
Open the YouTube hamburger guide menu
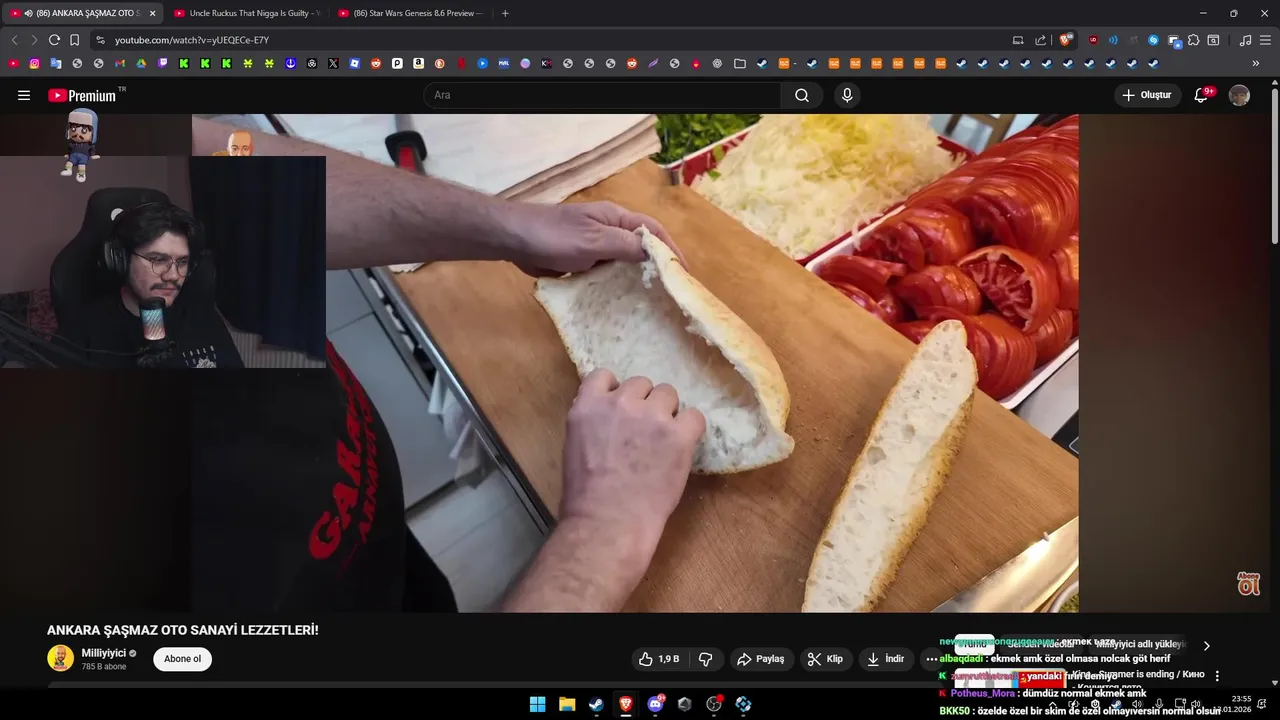(24, 95)
